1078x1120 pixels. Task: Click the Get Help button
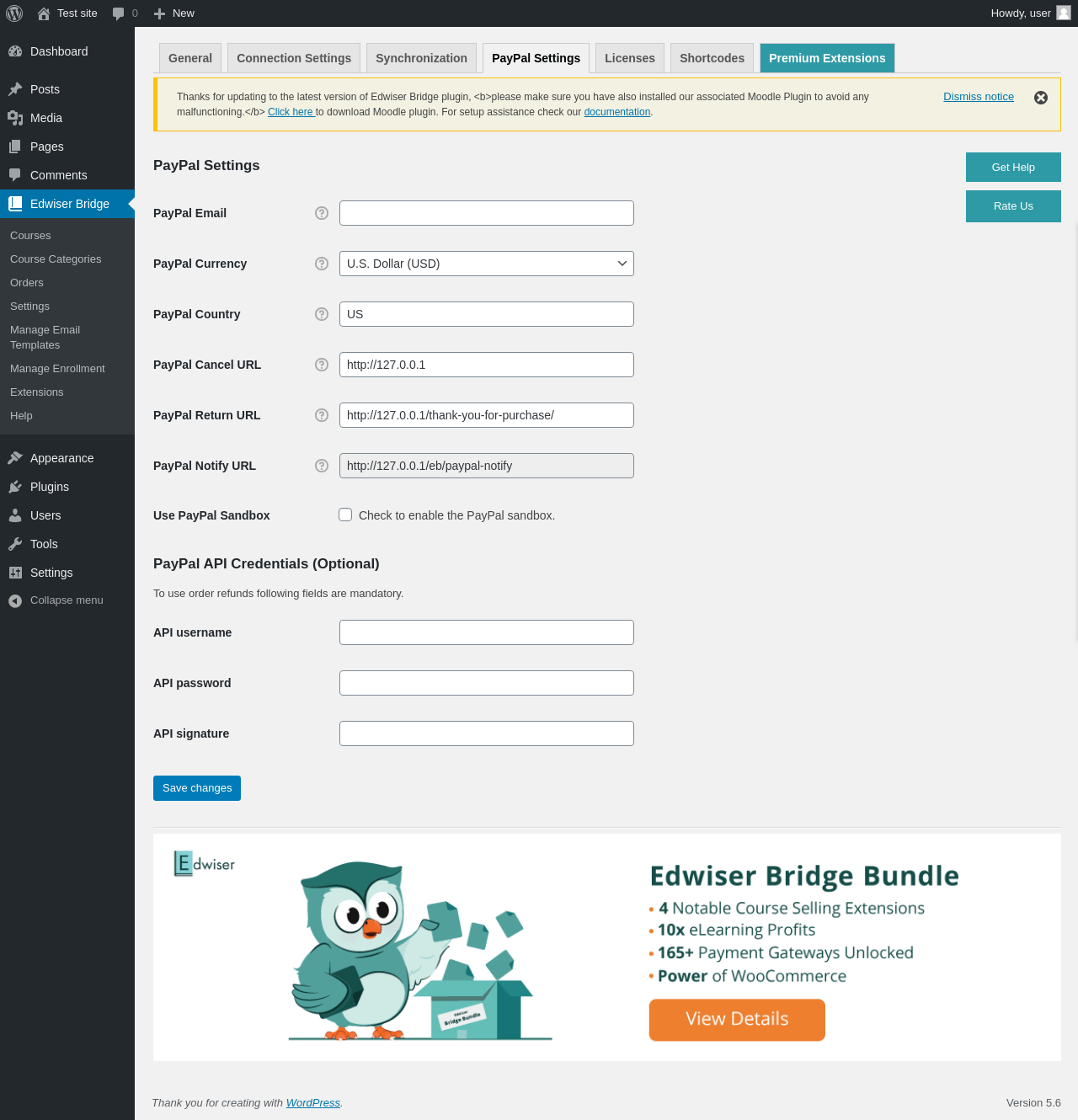point(1013,168)
